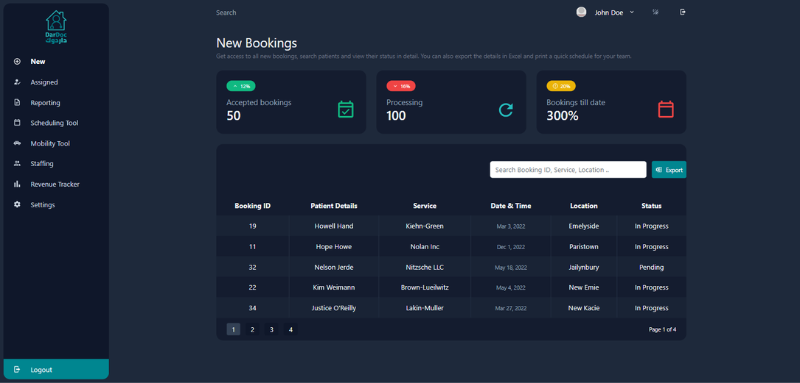Click the refresh icon on Processing card
This screenshot has width=800, height=383.
[506, 110]
